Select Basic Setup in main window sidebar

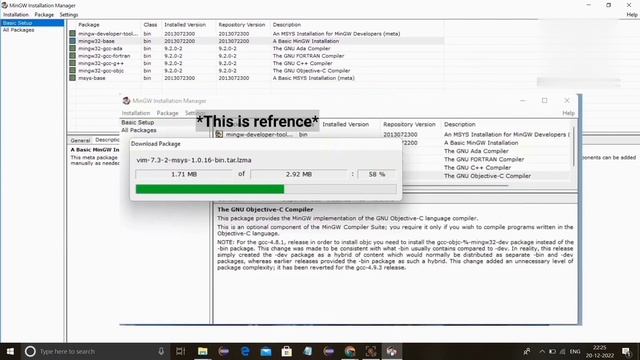tap(32, 23)
